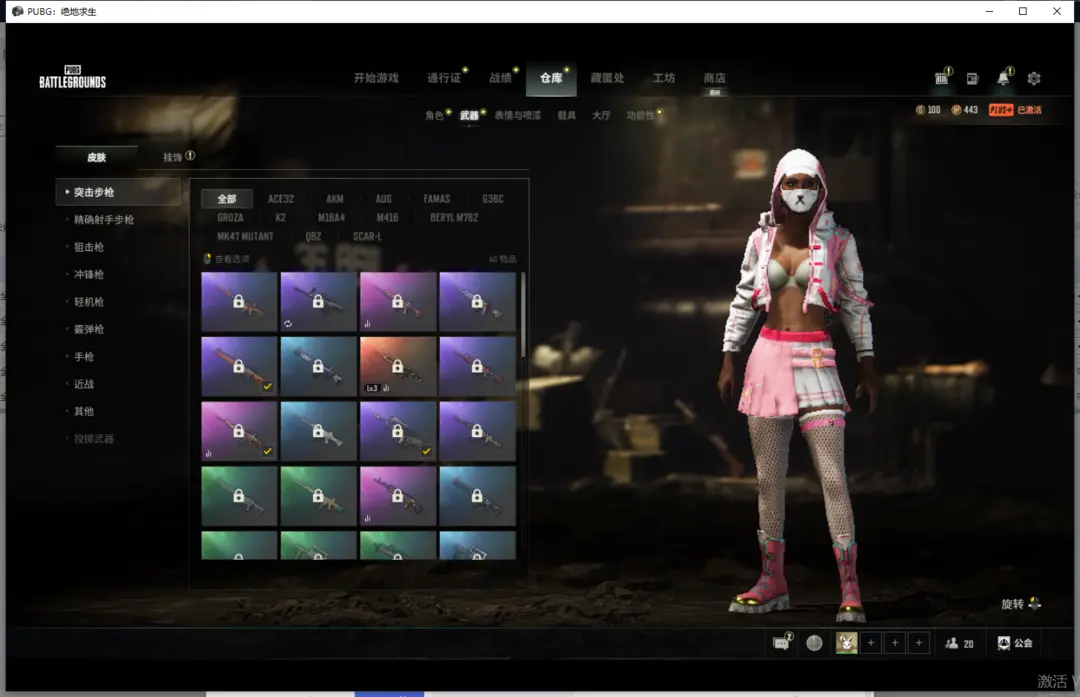Click the 旋转 rotate mouse icon
This screenshot has width=1080, height=697.
(1035, 603)
